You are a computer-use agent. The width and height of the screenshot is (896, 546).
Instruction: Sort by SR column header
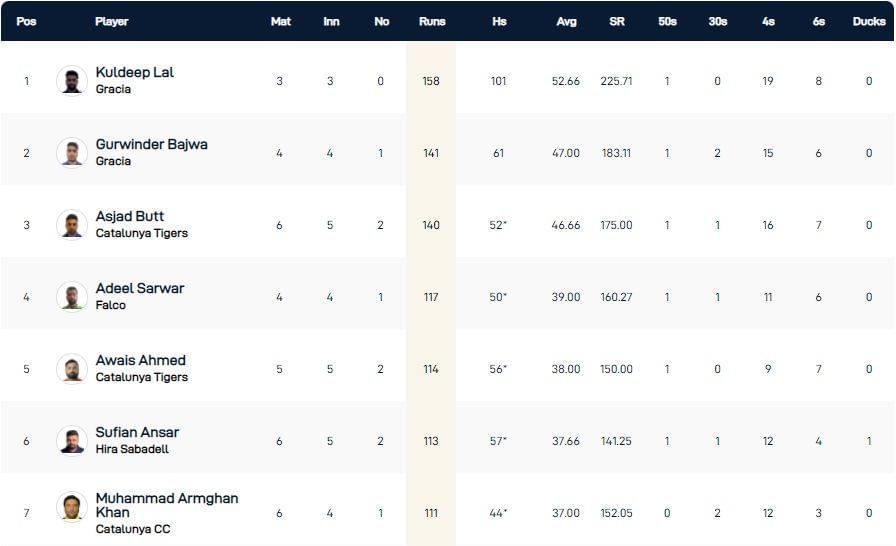(x=617, y=21)
